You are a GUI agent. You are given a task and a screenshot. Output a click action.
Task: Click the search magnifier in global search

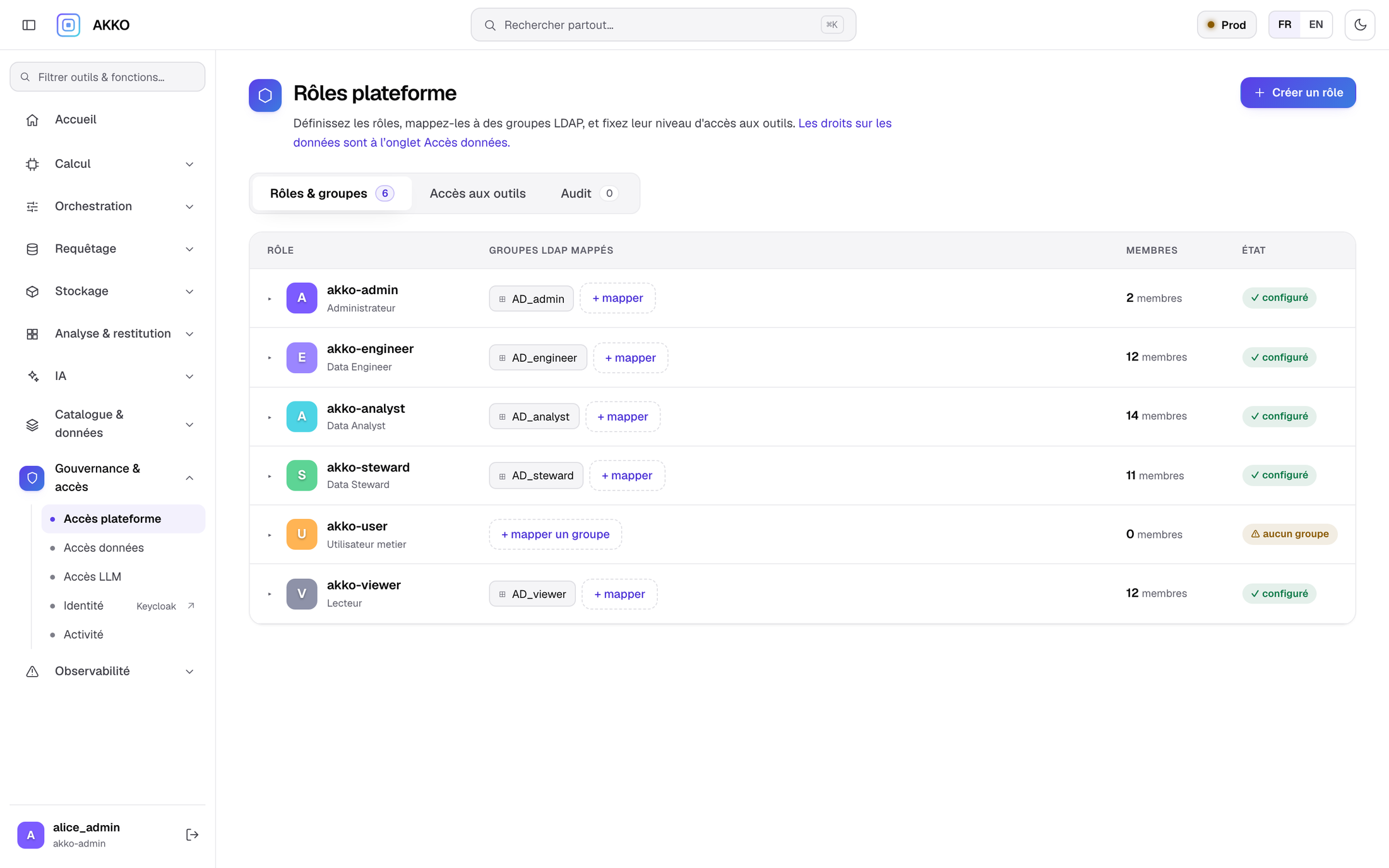tap(490, 25)
